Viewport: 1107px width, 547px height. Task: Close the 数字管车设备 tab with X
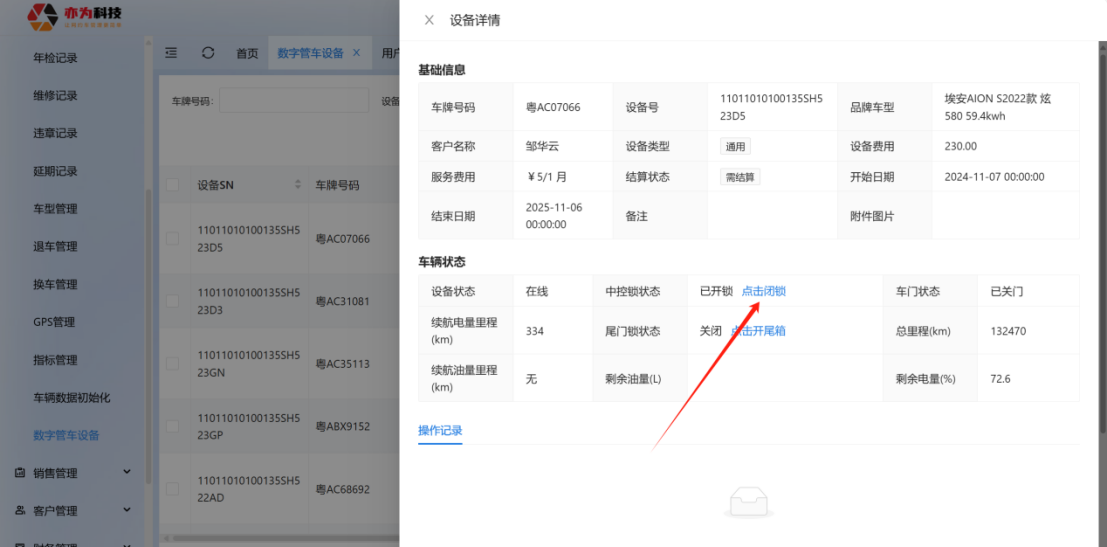(356, 53)
